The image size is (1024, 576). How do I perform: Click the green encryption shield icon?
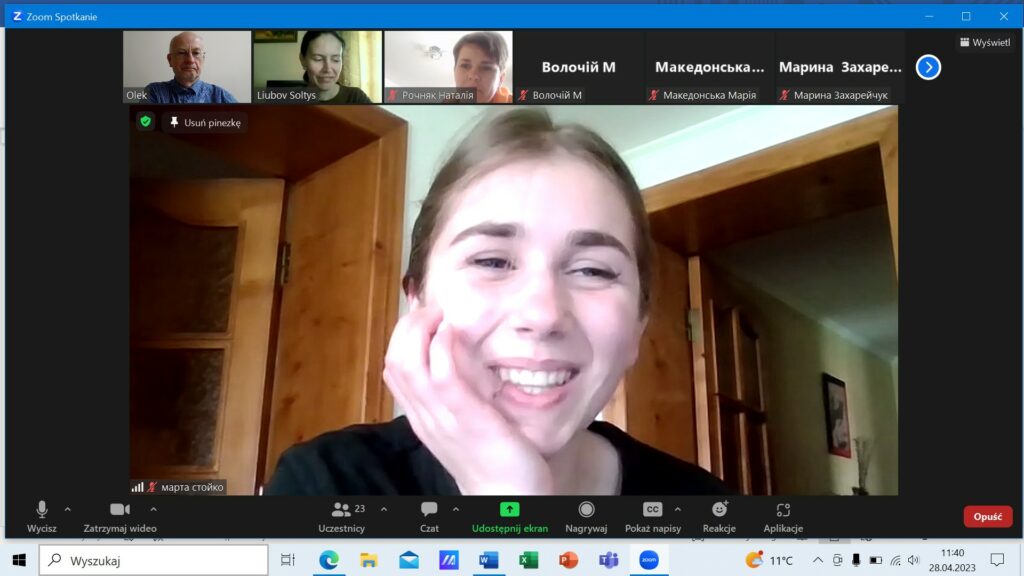[146, 121]
